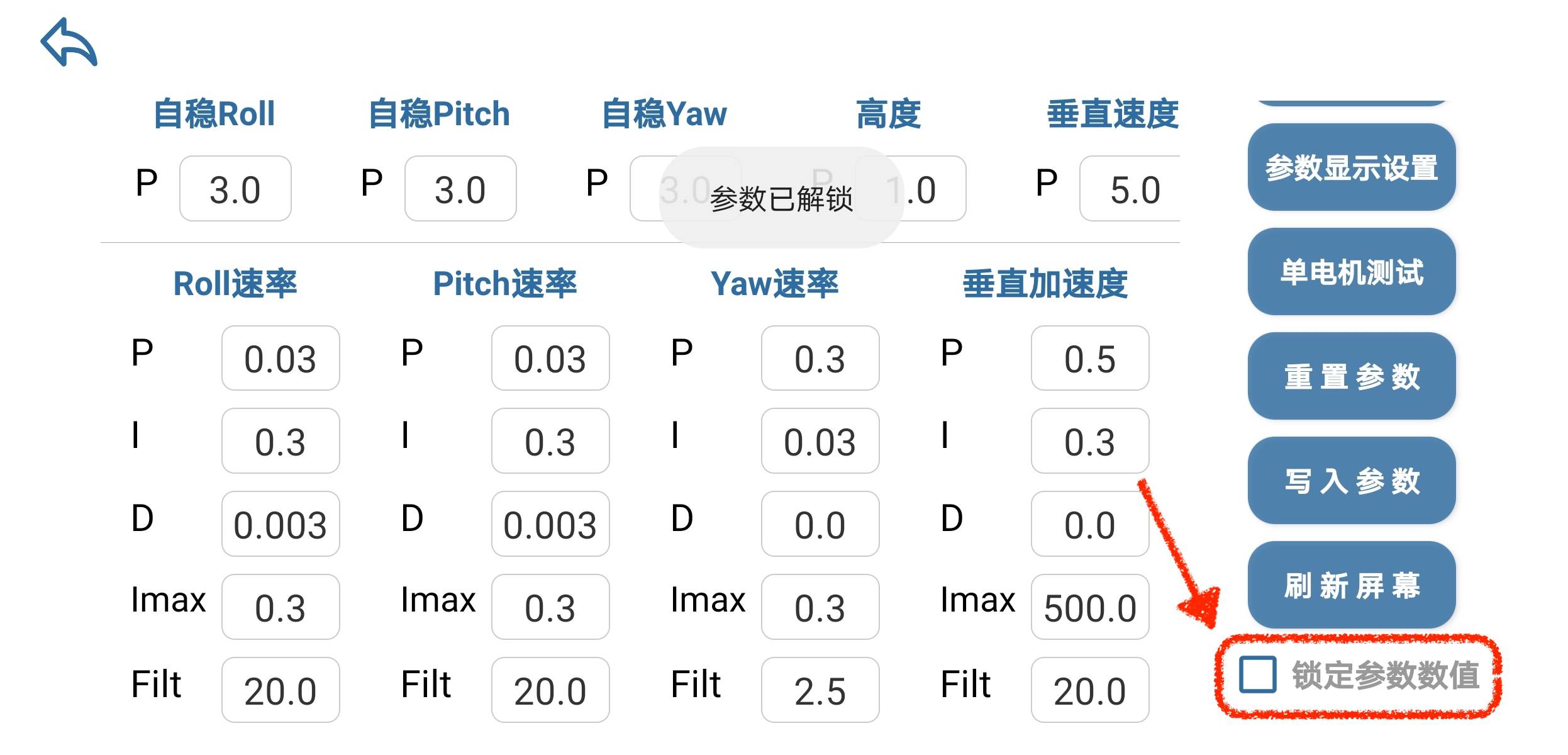Edit the 垂直加速度 Imax field showing 500.0
Screen dimensions: 1568x755
pyautogui.click(x=1090, y=607)
